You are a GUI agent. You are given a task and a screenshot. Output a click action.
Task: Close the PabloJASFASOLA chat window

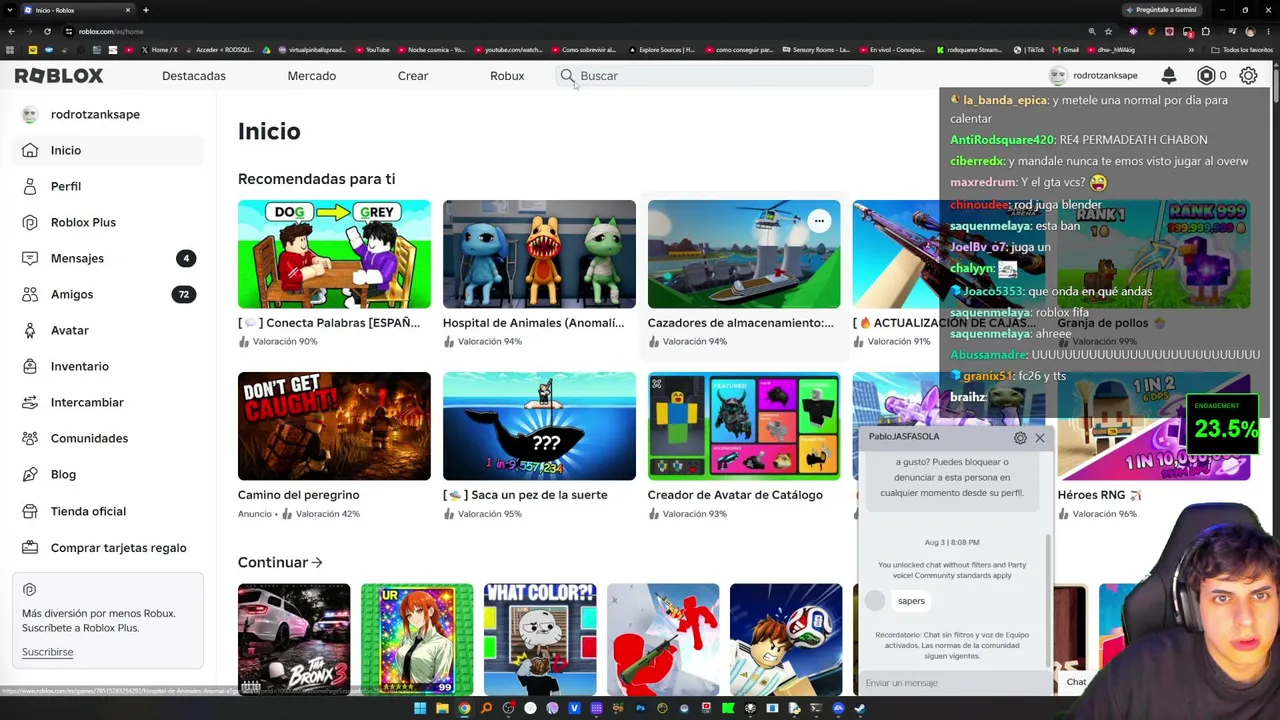tap(1040, 437)
